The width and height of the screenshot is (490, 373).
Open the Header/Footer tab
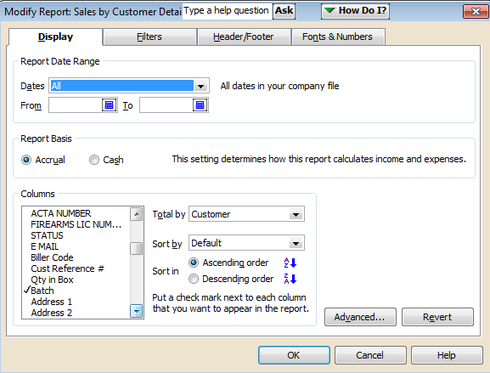pyautogui.click(x=244, y=37)
